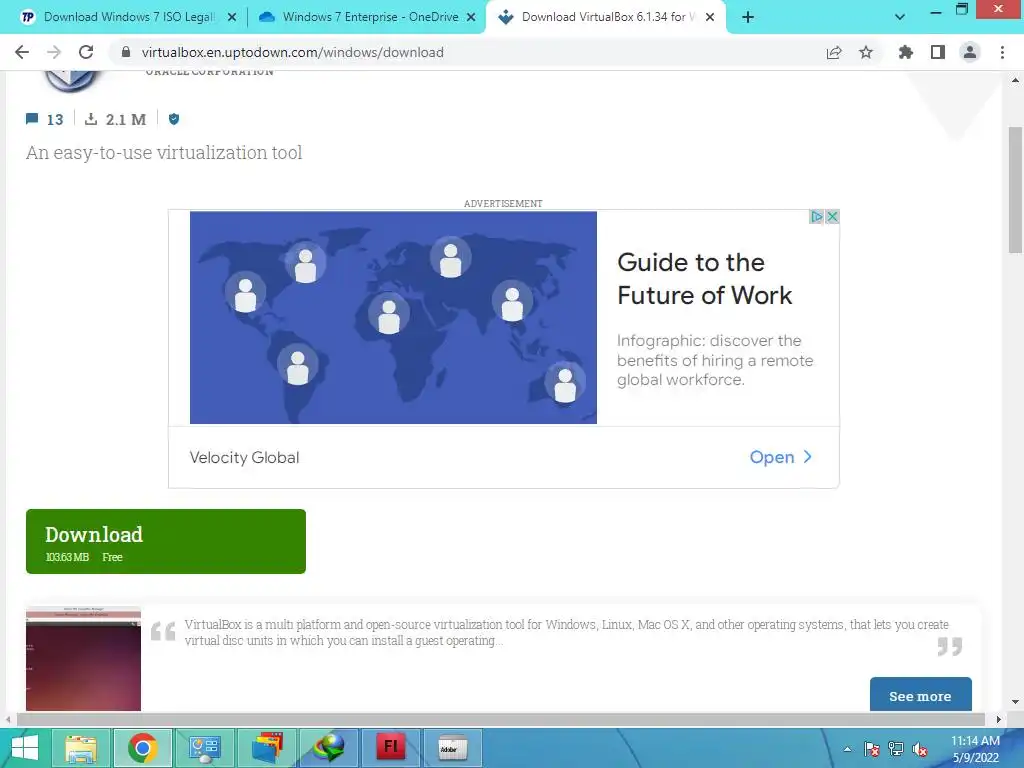Show hidden system tray icons
The height and width of the screenshot is (768, 1024).
(847, 749)
